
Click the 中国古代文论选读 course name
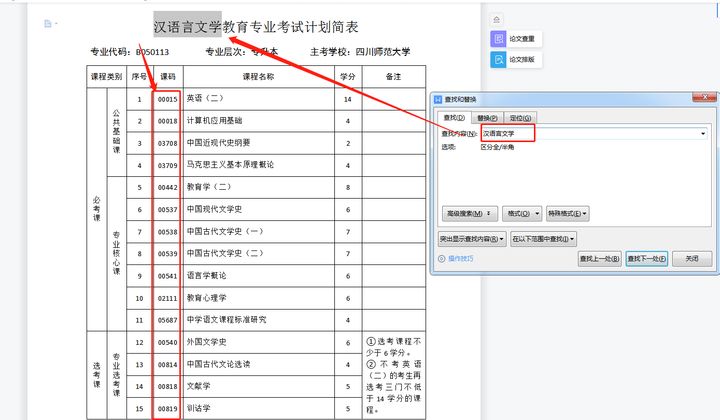click(x=218, y=364)
